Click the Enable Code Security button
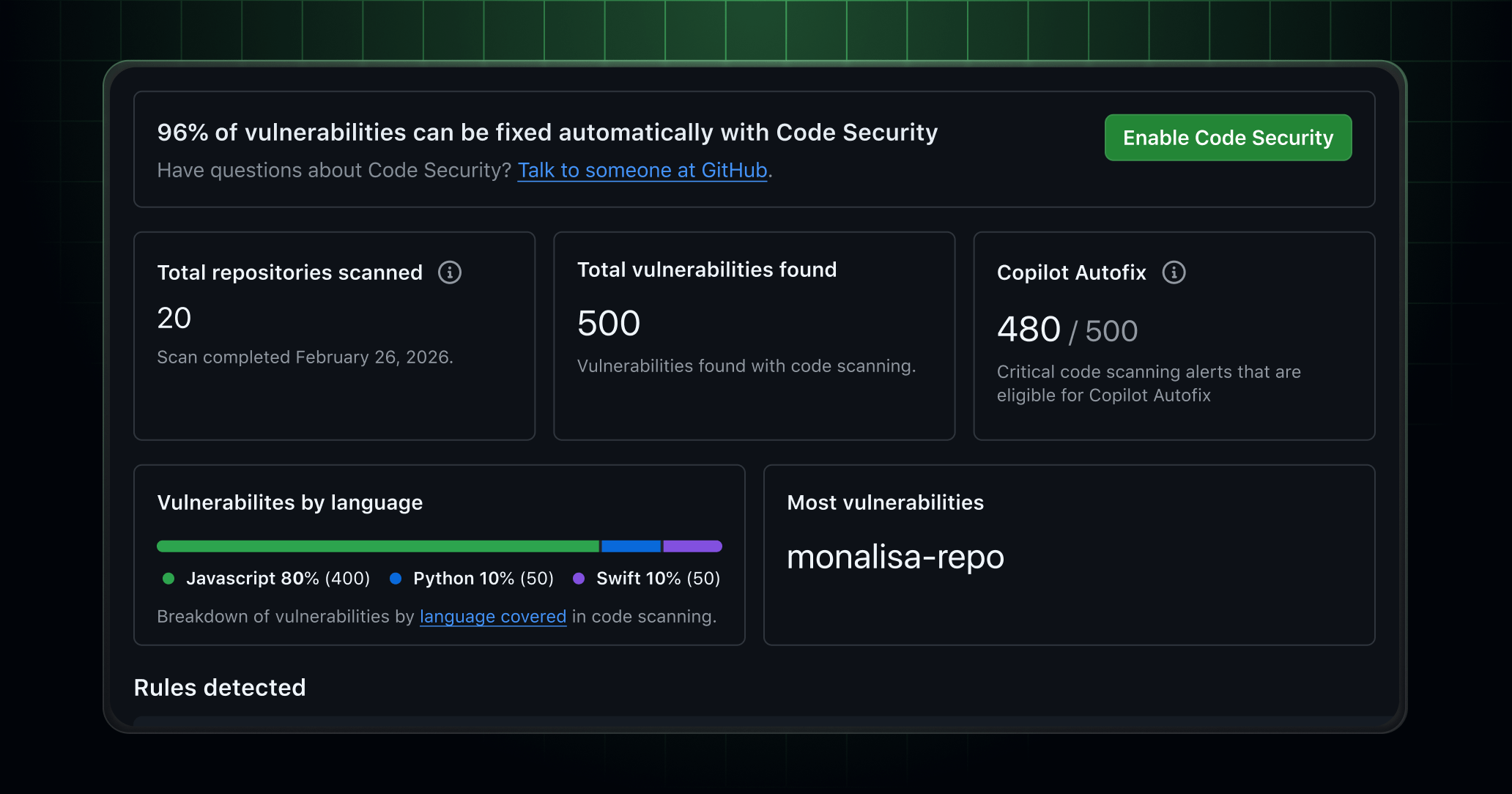Viewport: 1512px width, 794px height. coord(1228,138)
